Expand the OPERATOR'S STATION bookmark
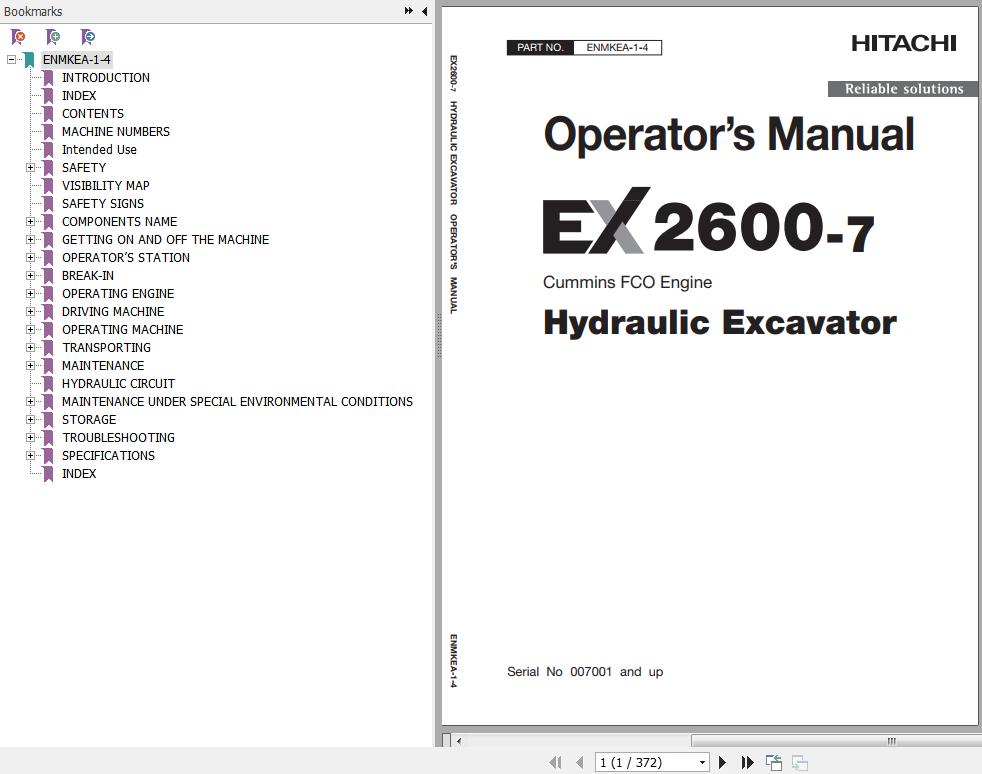Viewport: 982px width, 774px height. tap(30, 257)
